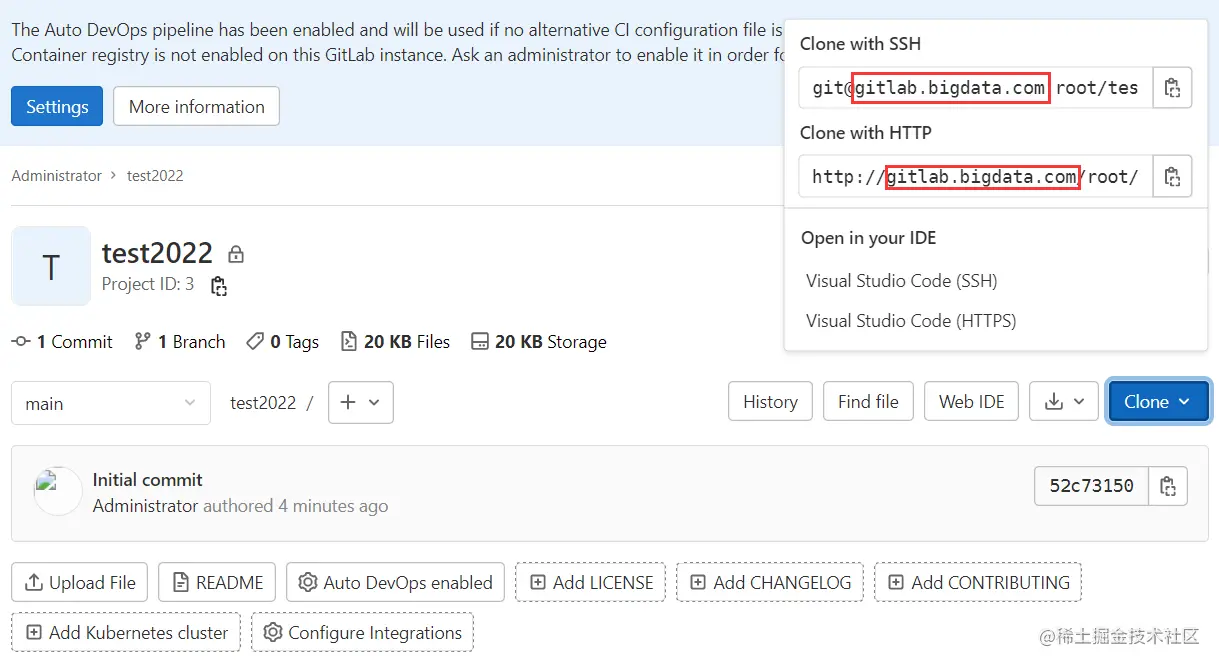Select the HTTP clone URL field
1219x666 pixels.
[x=976, y=177]
